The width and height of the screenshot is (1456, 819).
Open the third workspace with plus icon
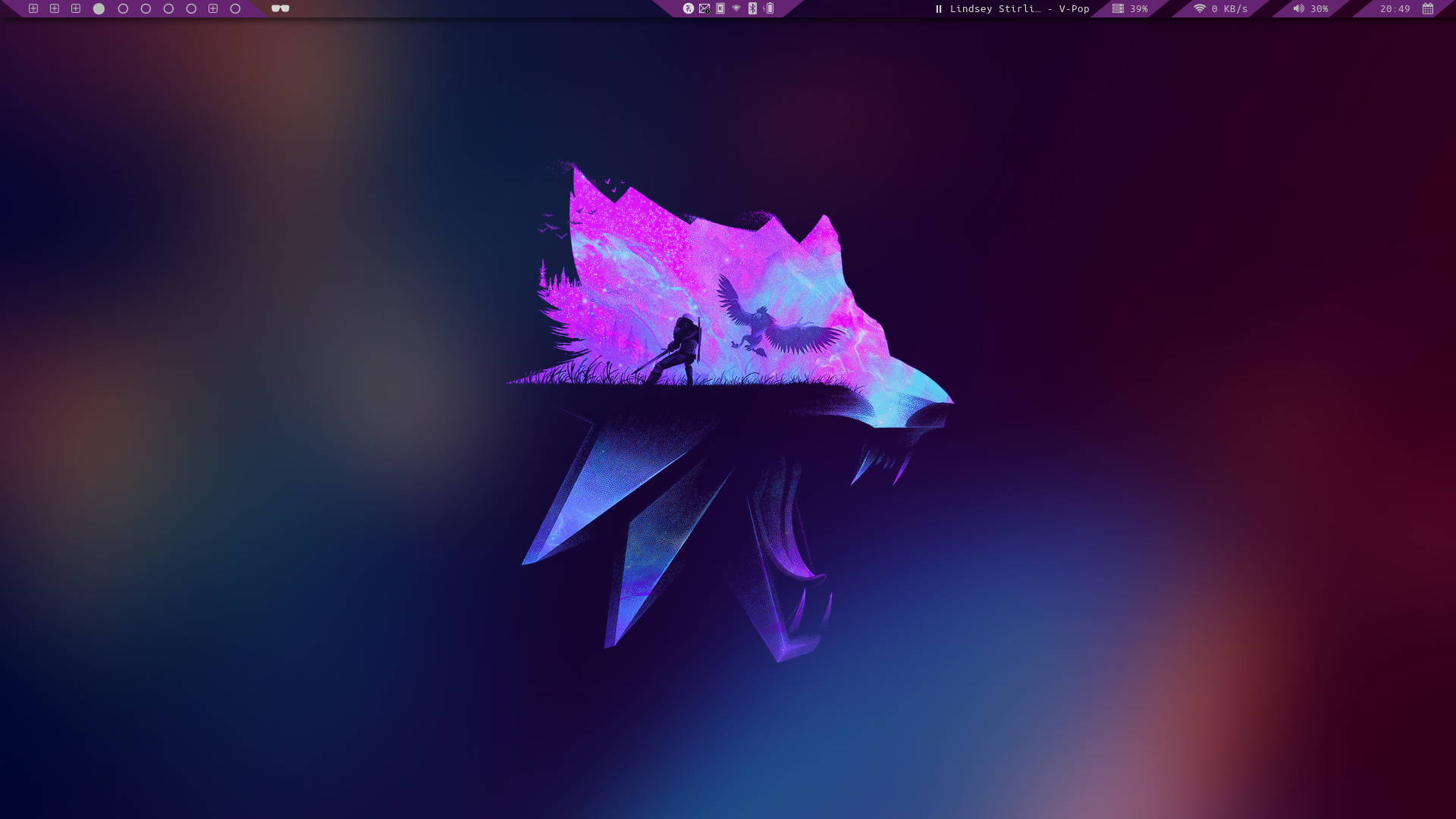[x=76, y=9]
